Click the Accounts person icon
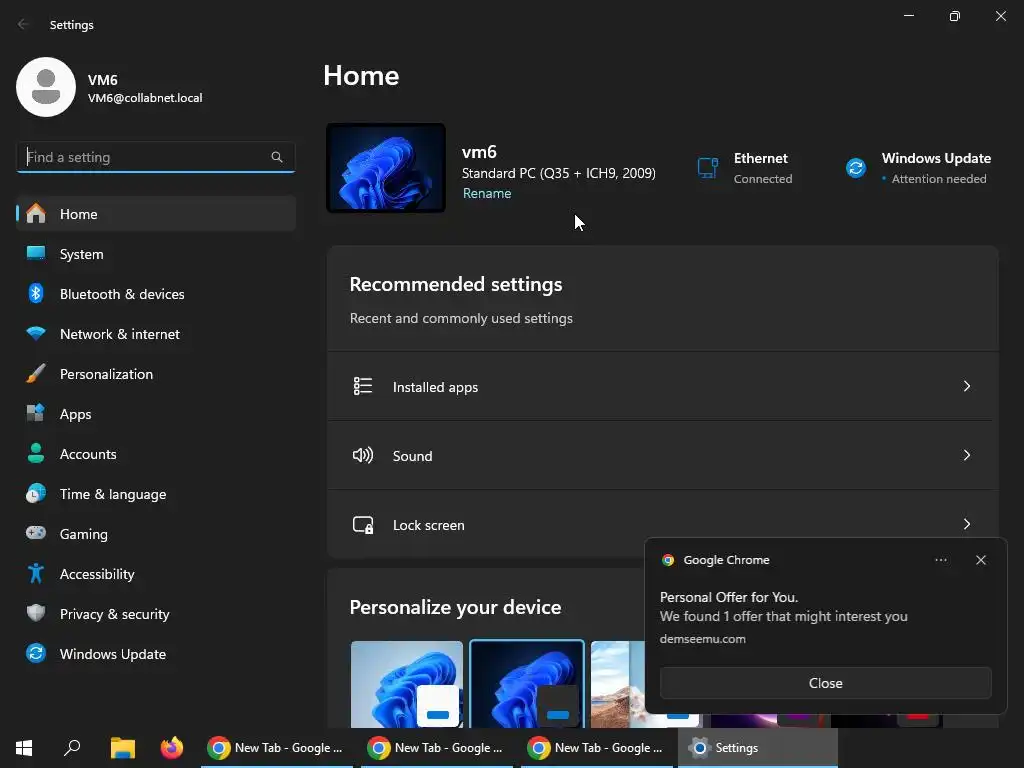This screenshot has height=768, width=1024. tap(36, 453)
